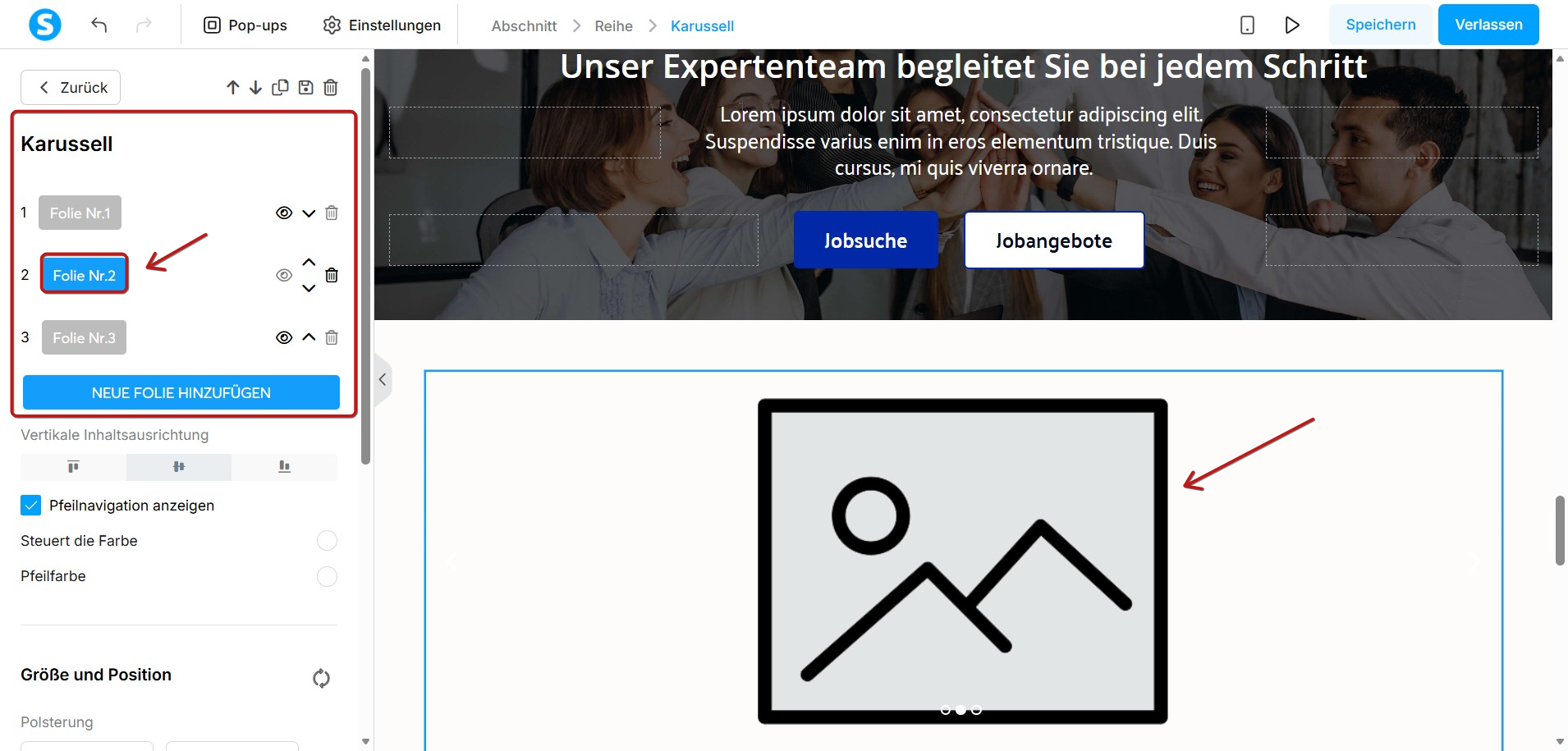Select Karussell breadcrumb
The image size is (1568, 751).
pos(702,26)
